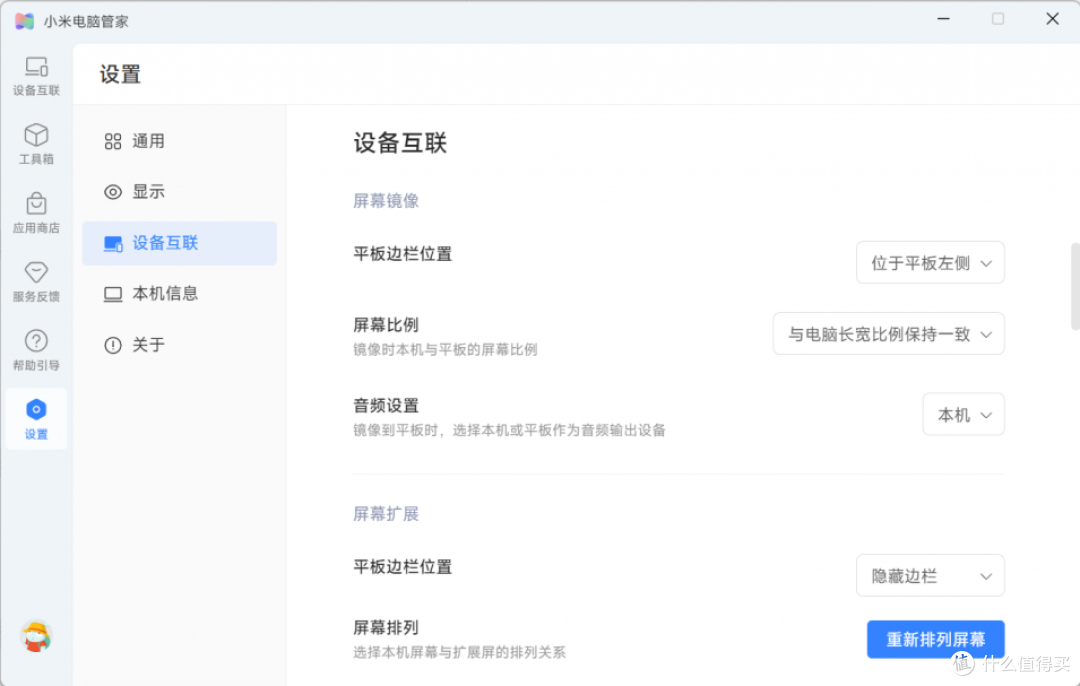
Task: Click the 小米电脑管家 app logo
Action: [24, 21]
